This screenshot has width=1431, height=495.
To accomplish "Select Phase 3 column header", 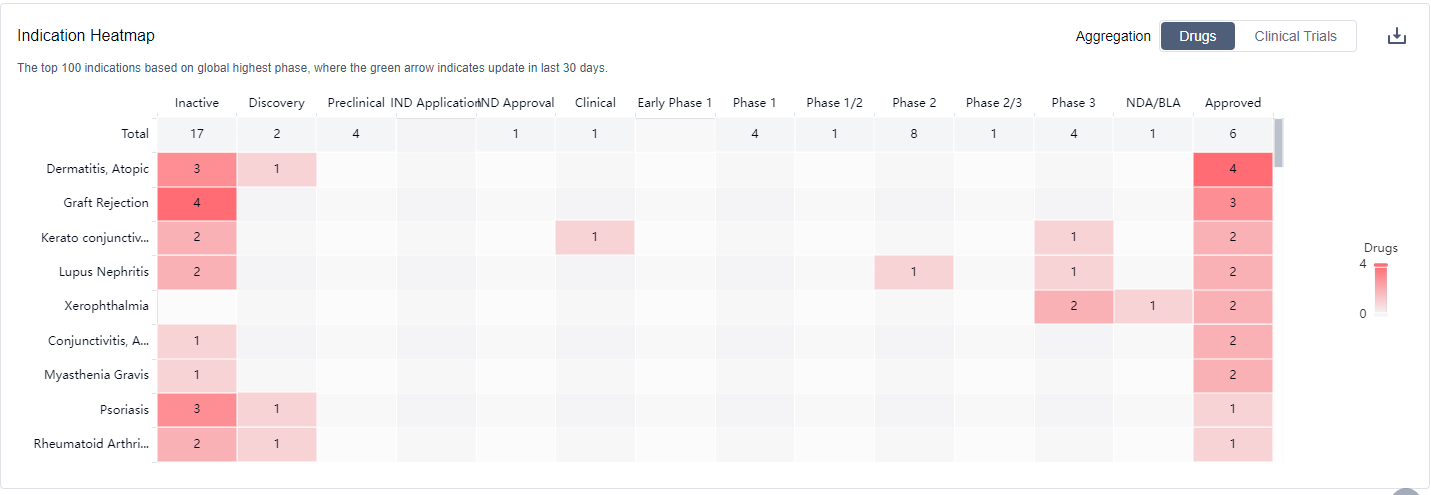I will 1073,102.
